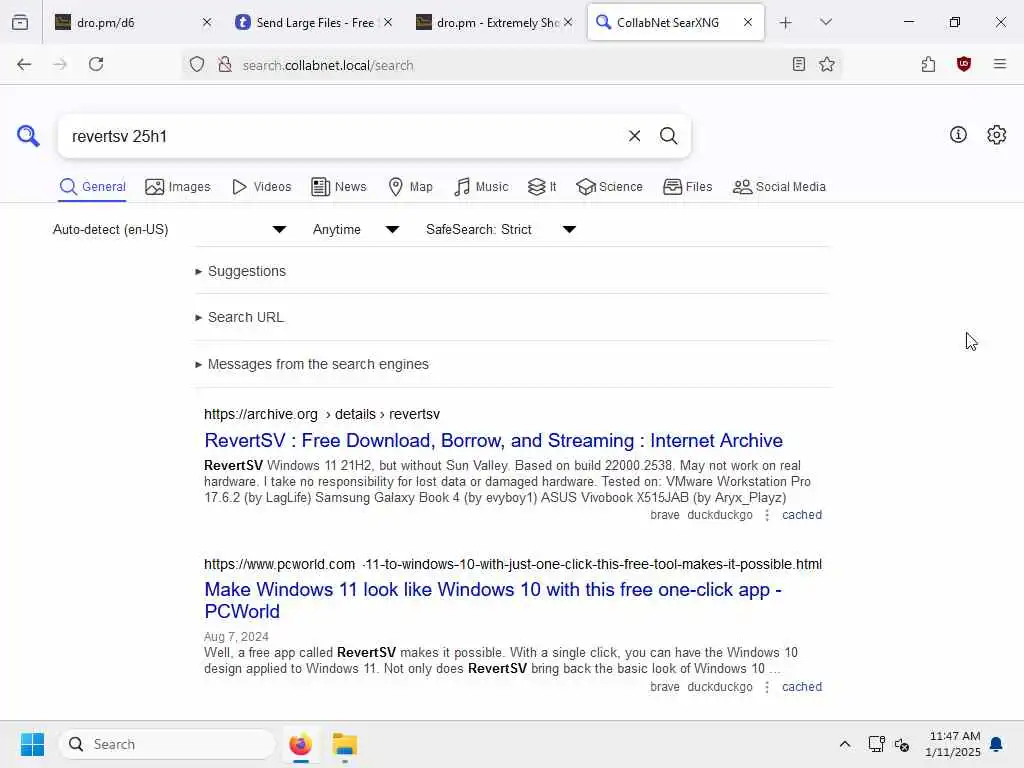
Task: Click 'Aug 7, 2024' date text
Action: tap(236, 637)
